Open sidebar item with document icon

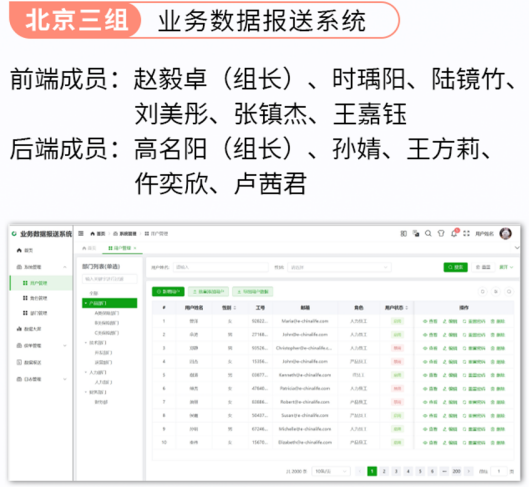(x=41, y=363)
